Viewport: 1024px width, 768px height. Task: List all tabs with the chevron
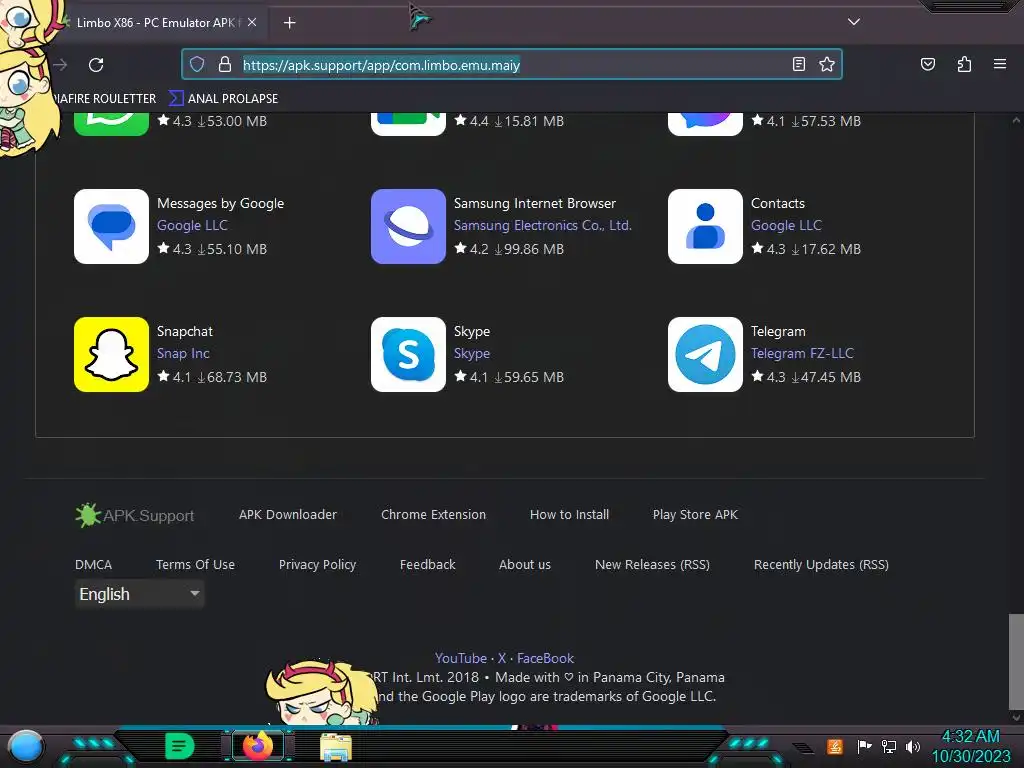tap(854, 22)
